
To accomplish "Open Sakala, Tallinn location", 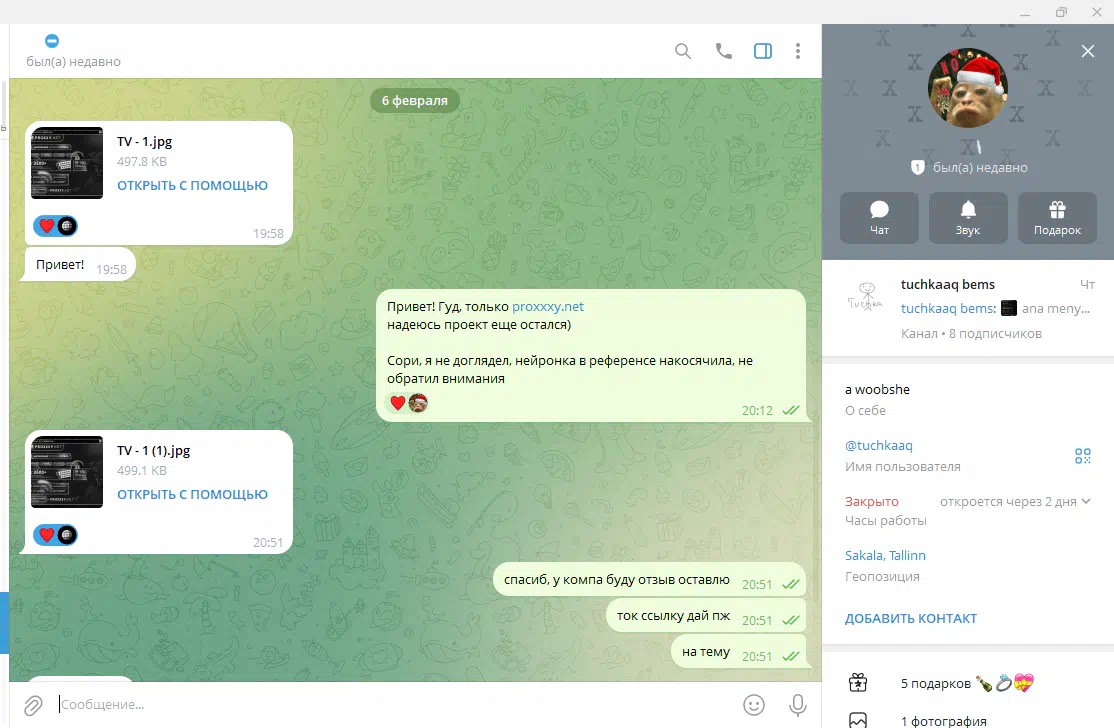I will pos(885,555).
